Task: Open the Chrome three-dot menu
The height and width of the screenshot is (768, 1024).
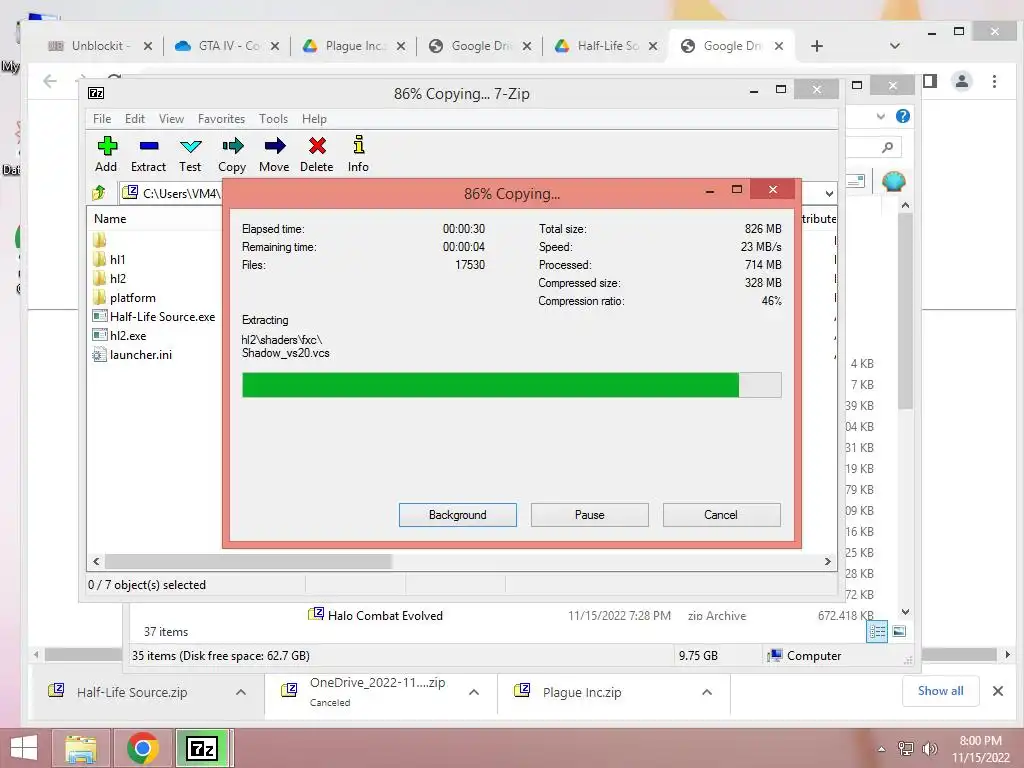Action: coord(994,81)
